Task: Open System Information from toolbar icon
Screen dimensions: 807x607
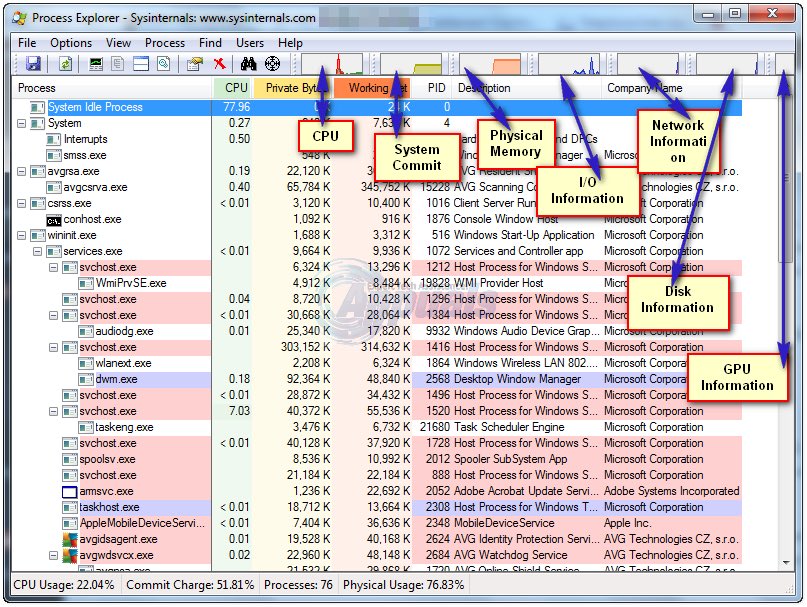Action: tap(96, 64)
